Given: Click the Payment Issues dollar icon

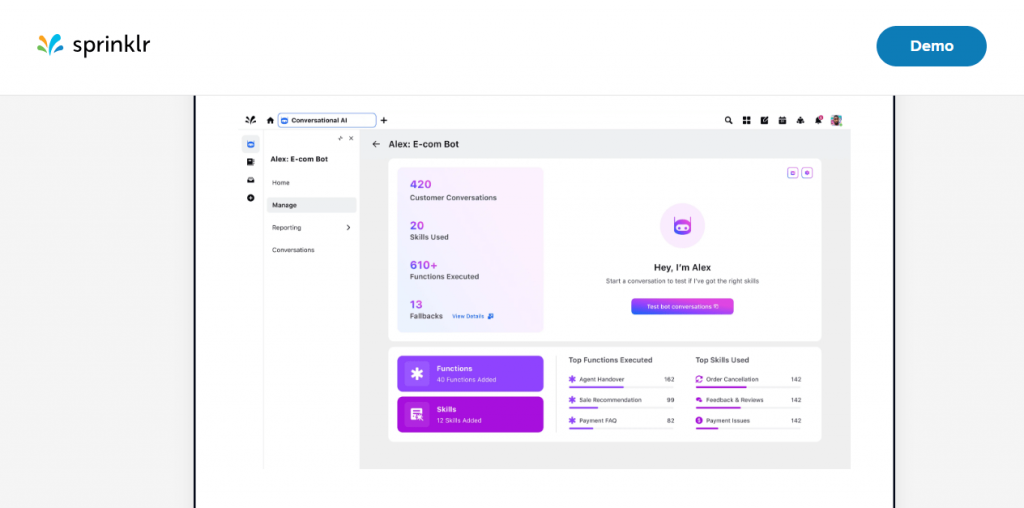Looking at the screenshot, I should [699, 421].
